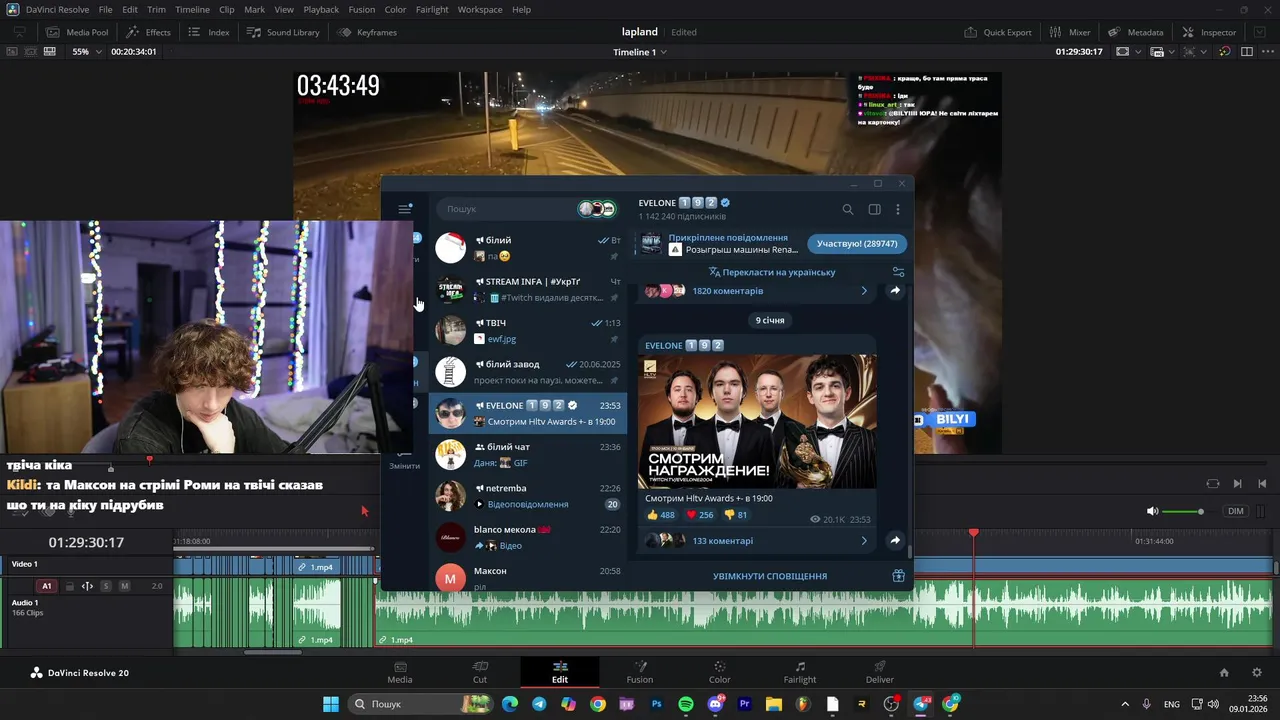Open the File menu
The image size is (1280, 720).
105,9
